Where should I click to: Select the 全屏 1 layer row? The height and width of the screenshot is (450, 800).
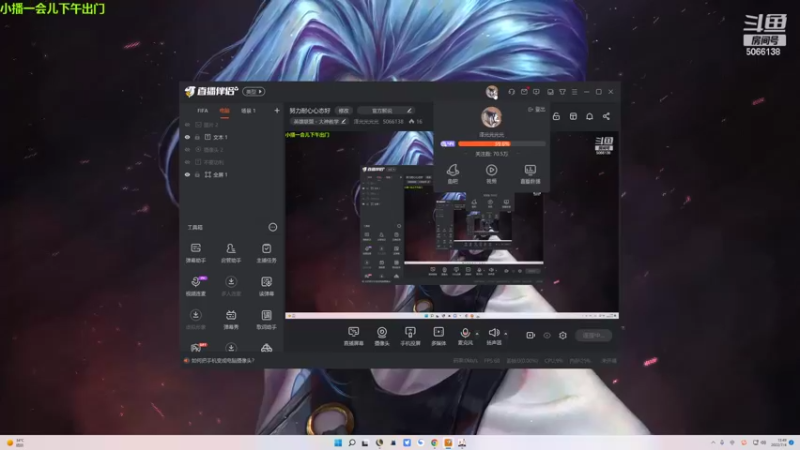232,174
